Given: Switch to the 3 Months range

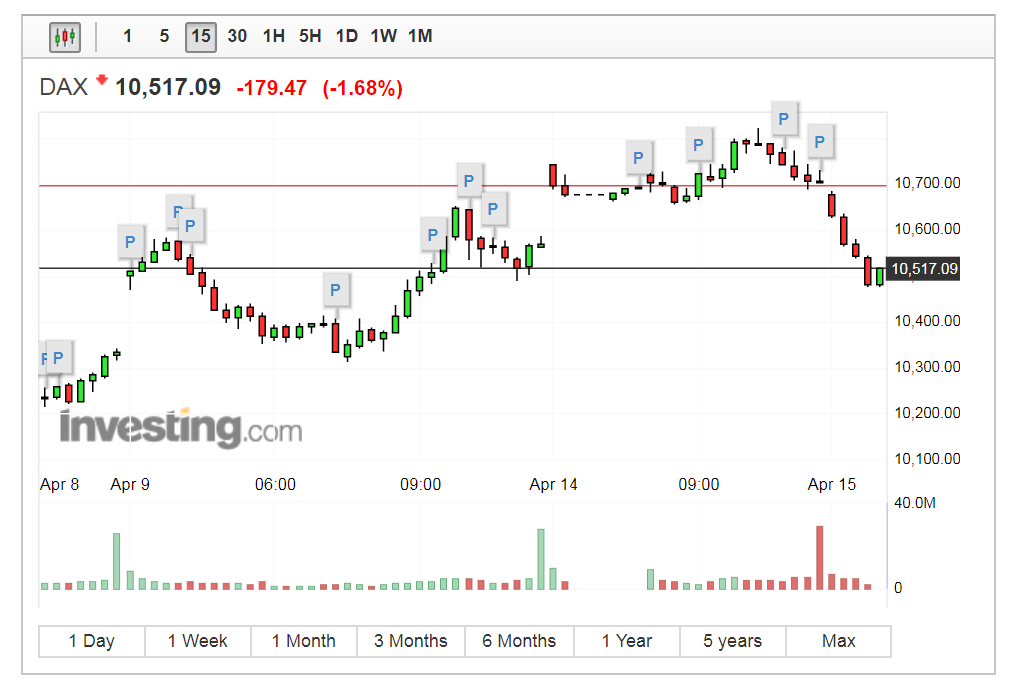Looking at the screenshot, I should coord(410,641).
